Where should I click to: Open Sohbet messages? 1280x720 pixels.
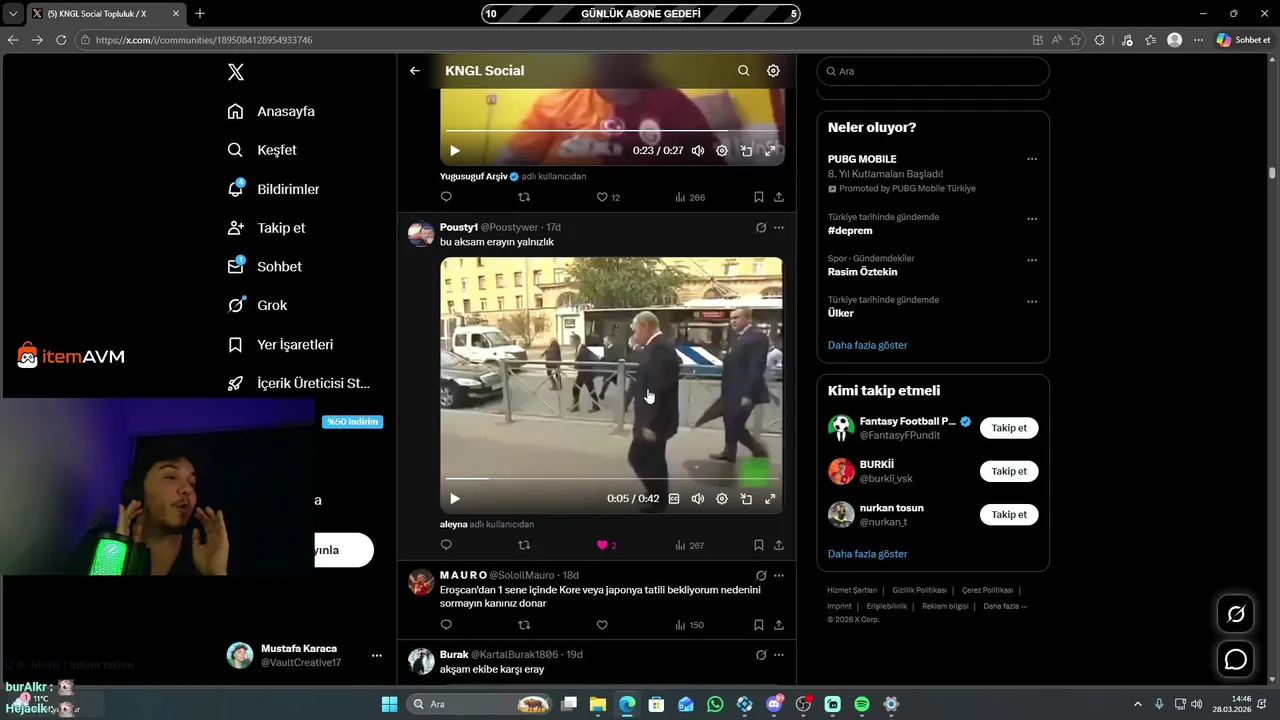coord(264,267)
